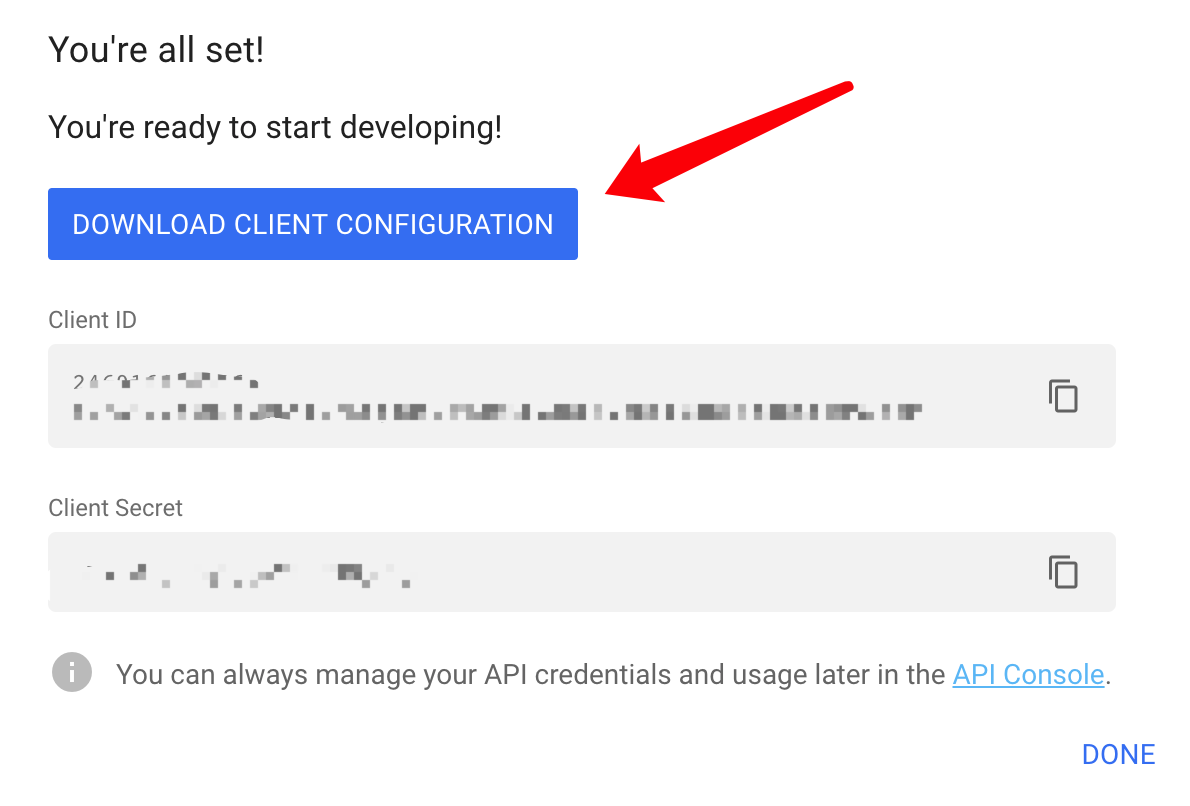Download the client configuration file
Screen dimensions: 1190x806
point(313,224)
